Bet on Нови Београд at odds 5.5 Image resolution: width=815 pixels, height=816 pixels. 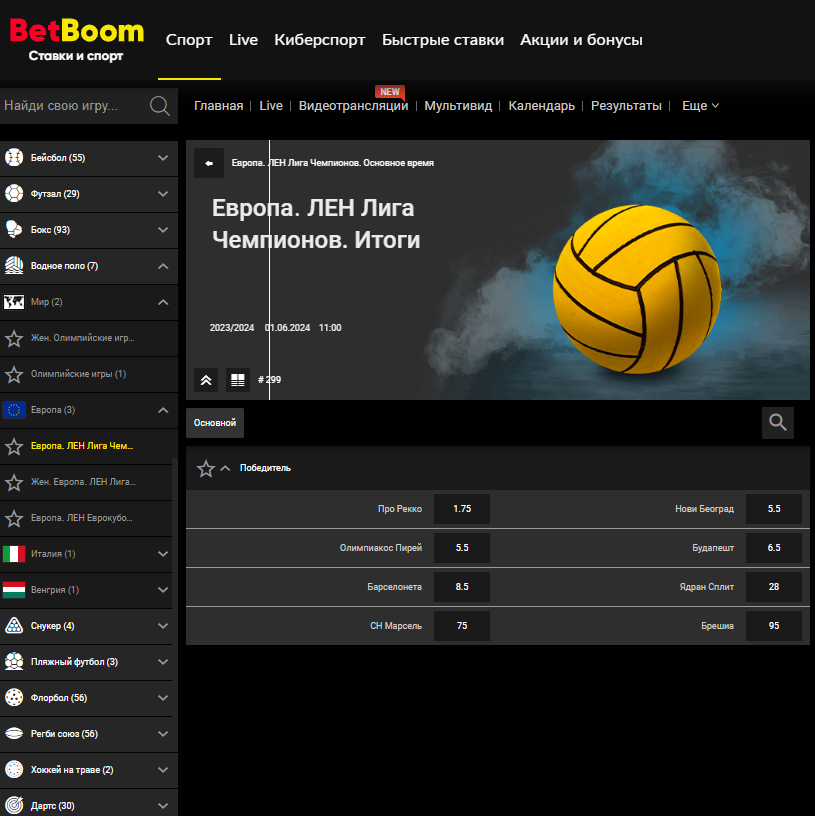click(773, 509)
